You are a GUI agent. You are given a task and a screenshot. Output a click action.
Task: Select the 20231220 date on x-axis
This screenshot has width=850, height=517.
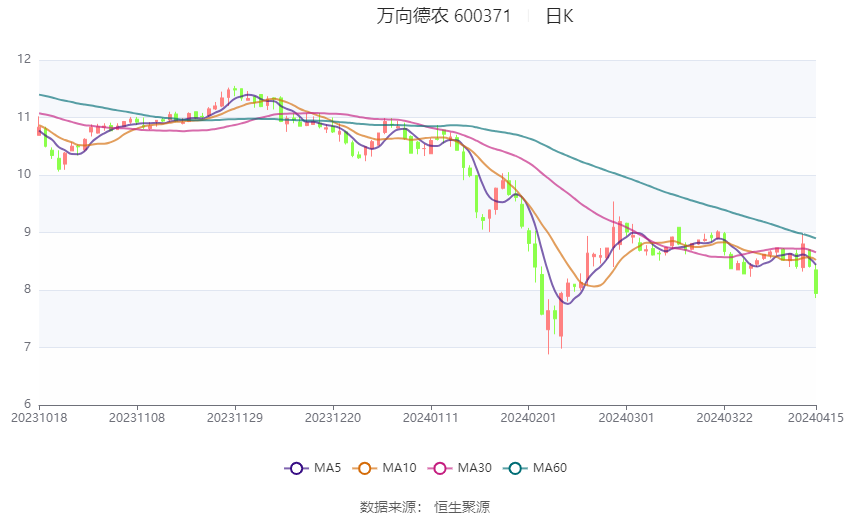[x=333, y=417]
